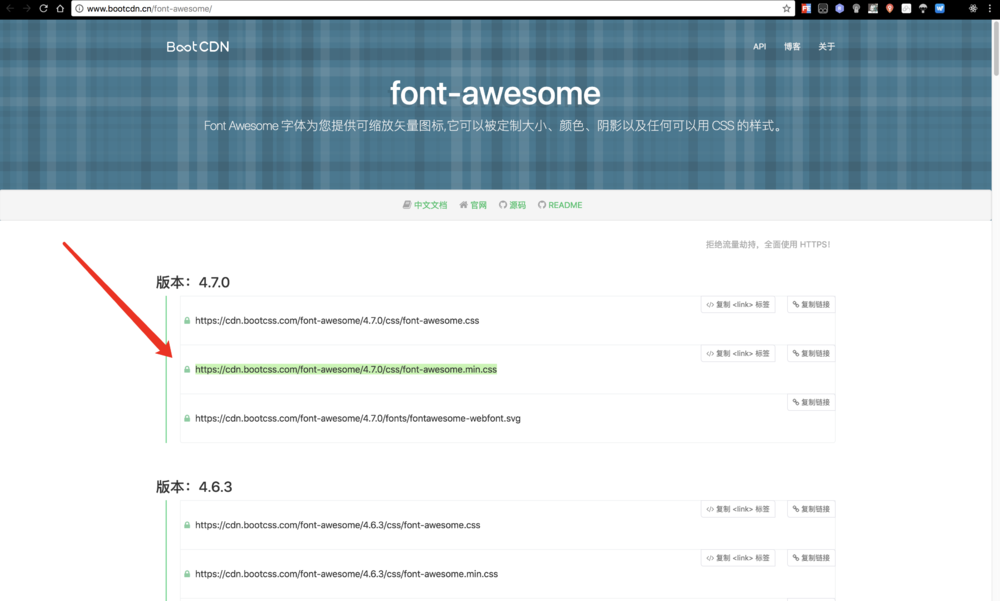Click the page vertical scrollbar thumb
Image resolution: width=1000 pixels, height=601 pixels.
pos(996,48)
